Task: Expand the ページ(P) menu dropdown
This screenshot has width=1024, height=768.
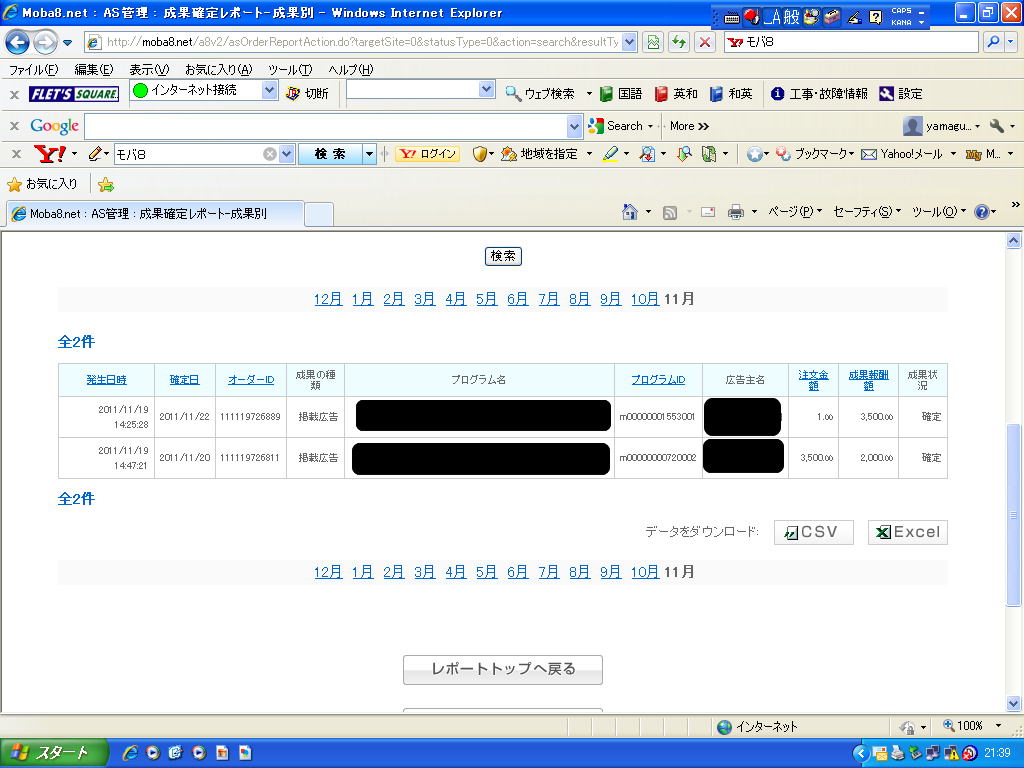Action: pos(819,211)
